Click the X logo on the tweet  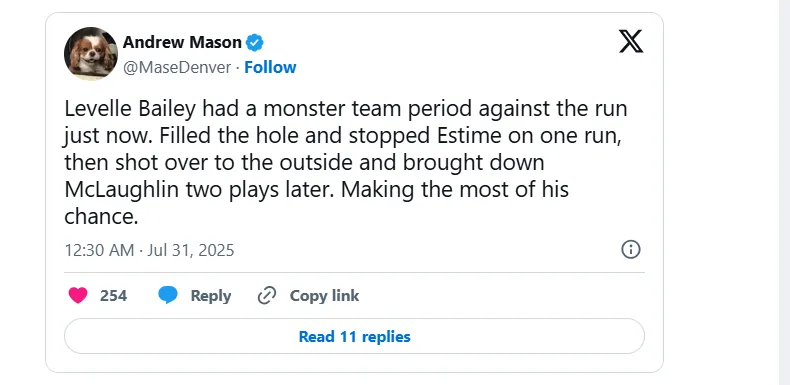[631, 41]
